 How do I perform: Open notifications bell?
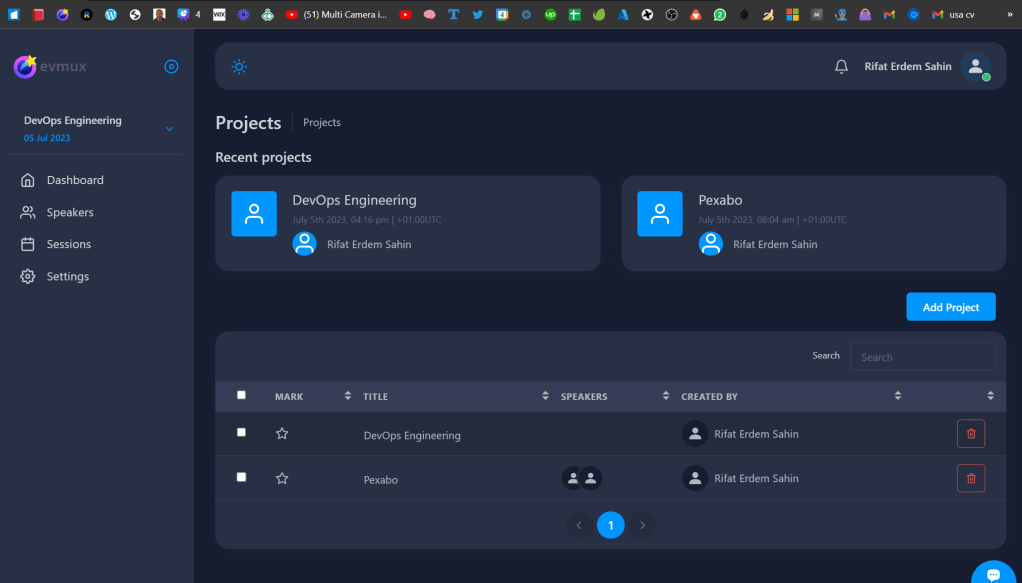[841, 67]
